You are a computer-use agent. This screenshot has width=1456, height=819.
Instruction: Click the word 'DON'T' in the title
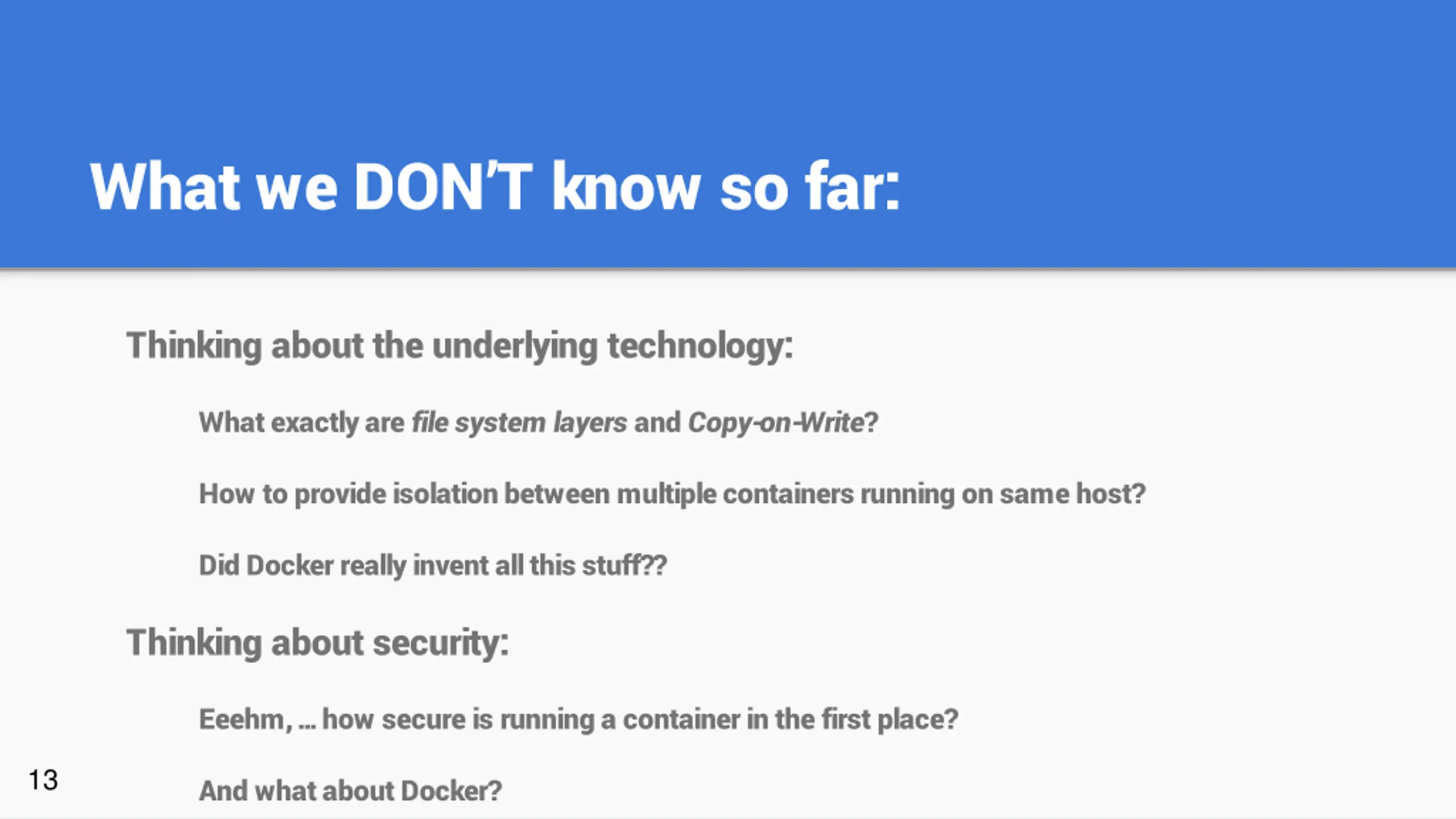[443, 187]
